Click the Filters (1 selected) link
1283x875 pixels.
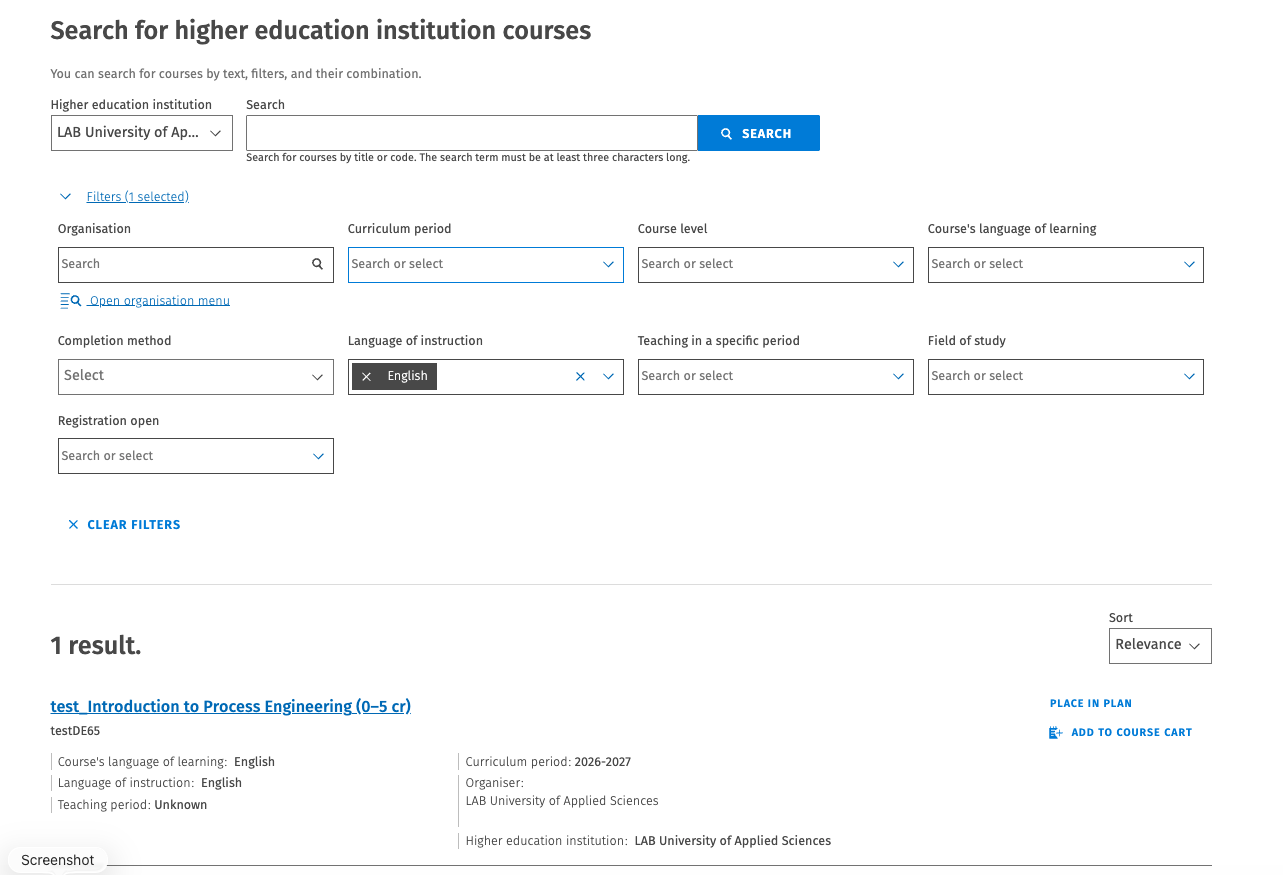(137, 197)
